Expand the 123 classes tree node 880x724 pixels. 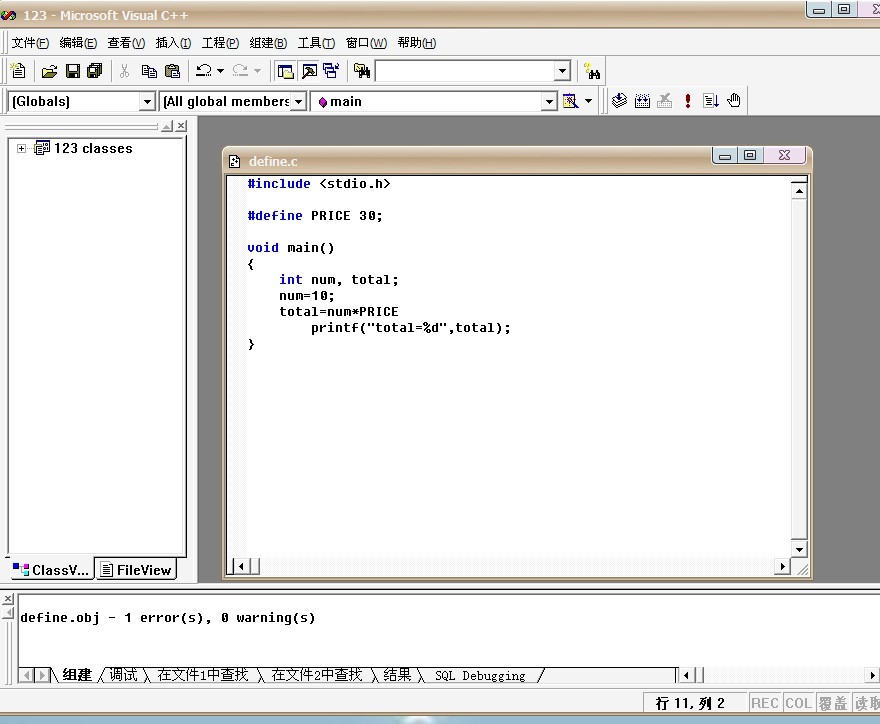click(x=21, y=149)
